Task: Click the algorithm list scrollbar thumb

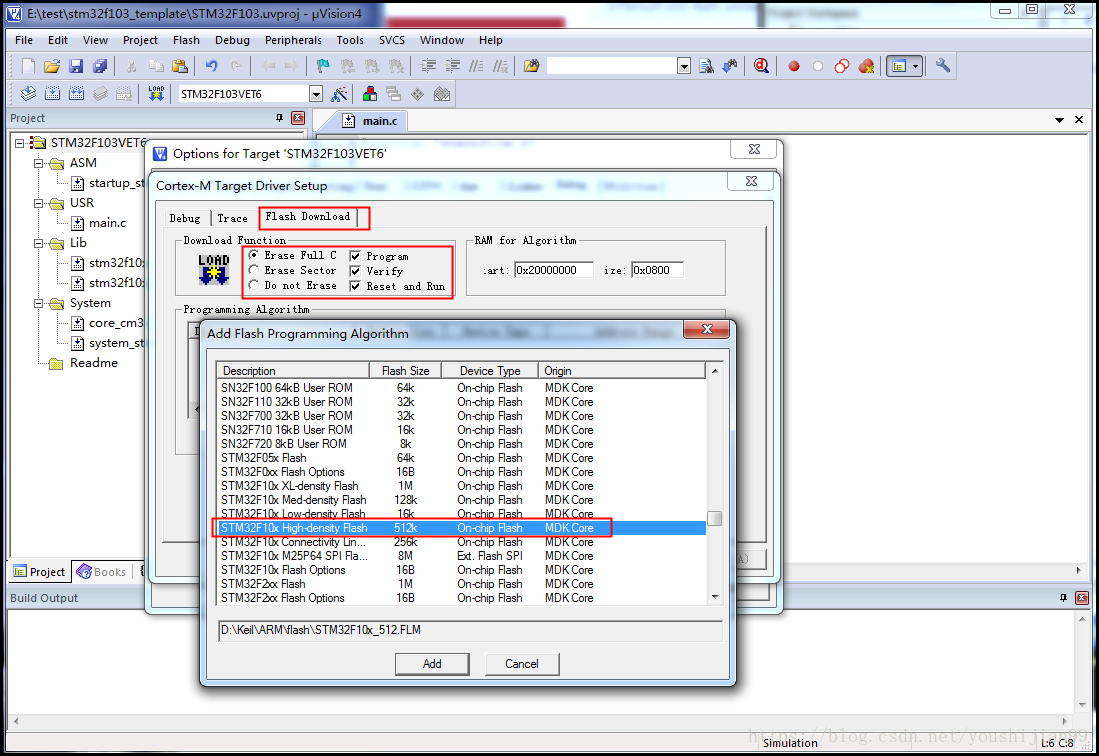Action: pos(714,518)
